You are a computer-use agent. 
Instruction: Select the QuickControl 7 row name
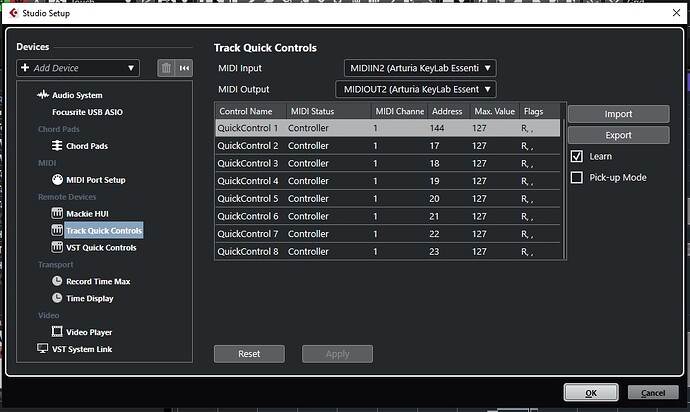click(x=248, y=234)
